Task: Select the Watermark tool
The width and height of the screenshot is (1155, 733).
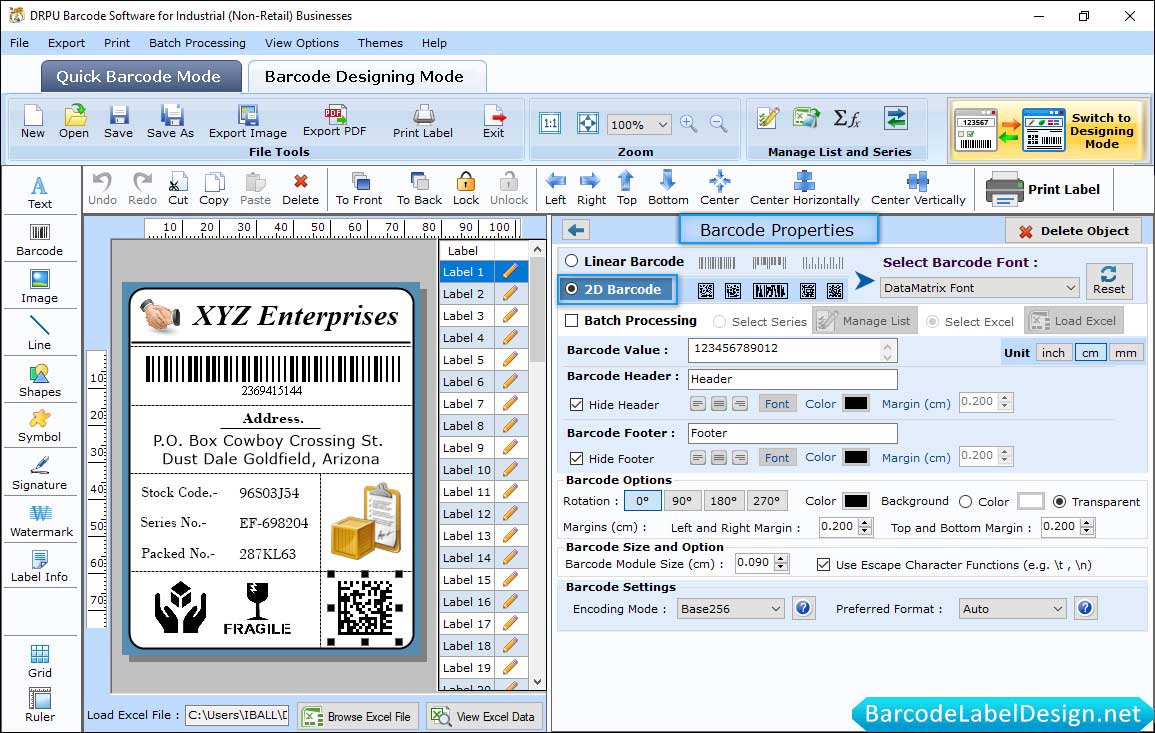Action: pyautogui.click(x=41, y=521)
